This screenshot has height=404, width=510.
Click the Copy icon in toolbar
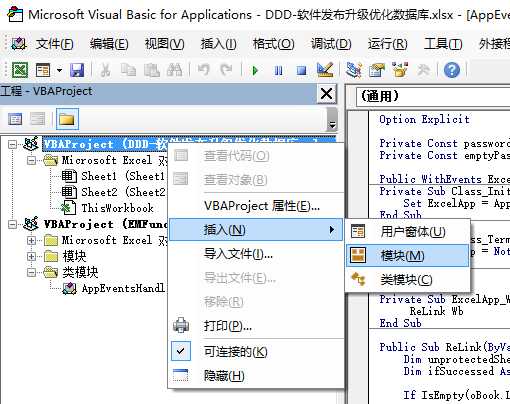coord(128,70)
